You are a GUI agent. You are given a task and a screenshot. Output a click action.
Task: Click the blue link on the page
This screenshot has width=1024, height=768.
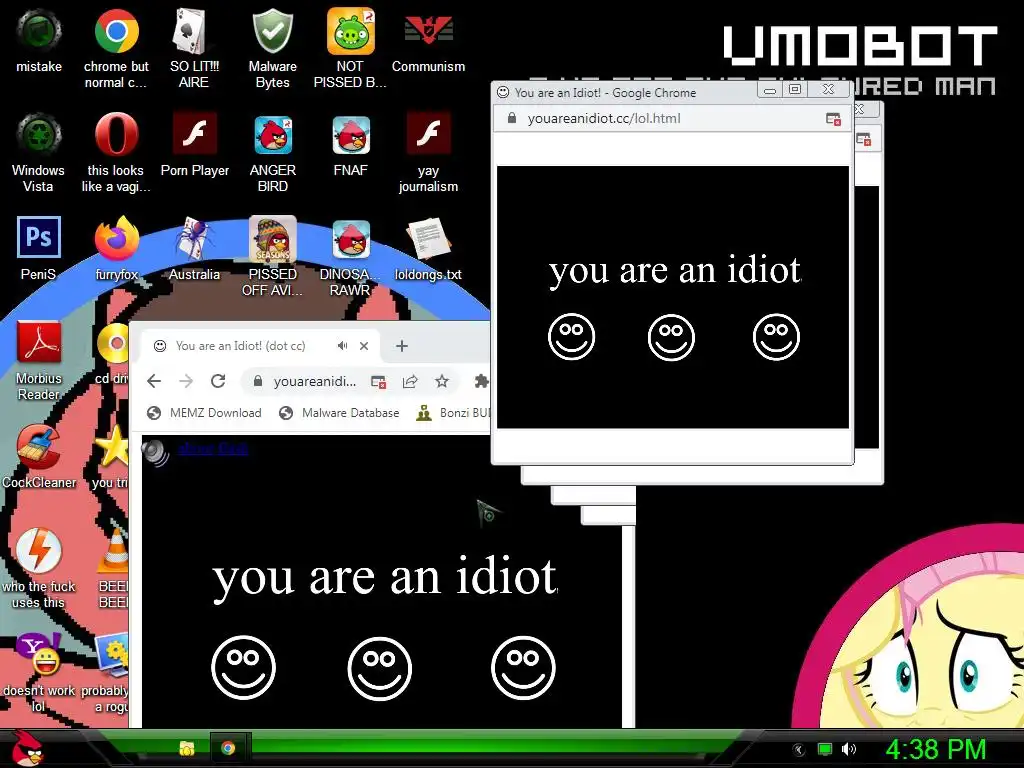213,449
